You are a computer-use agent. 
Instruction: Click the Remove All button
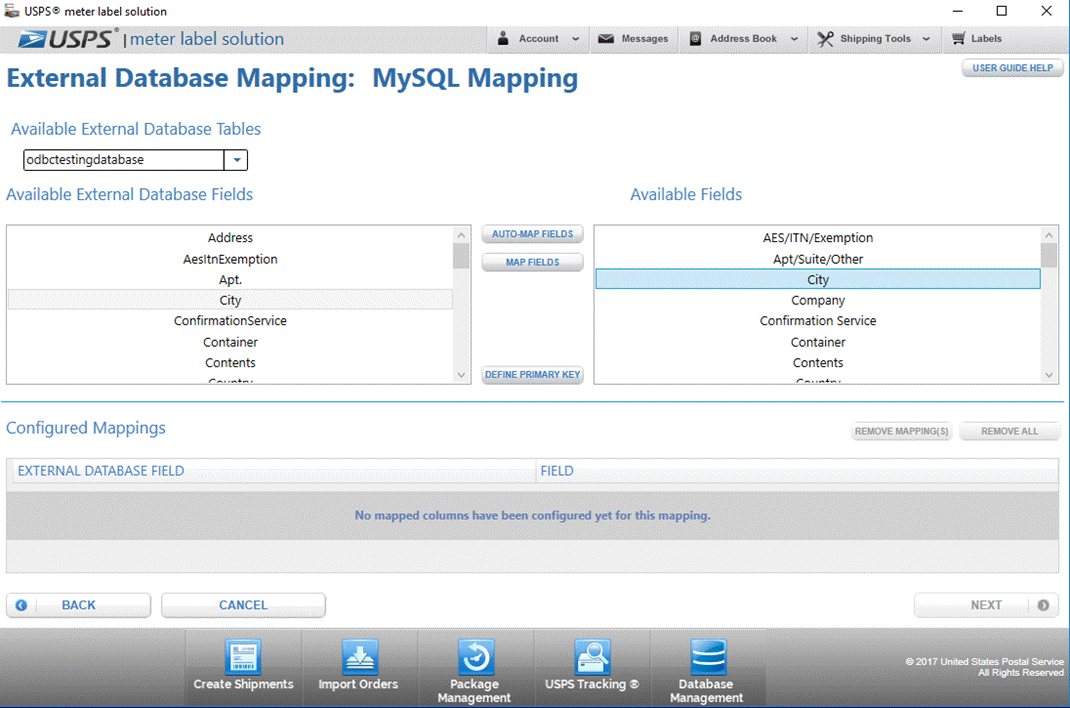[x=1009, y=431]
